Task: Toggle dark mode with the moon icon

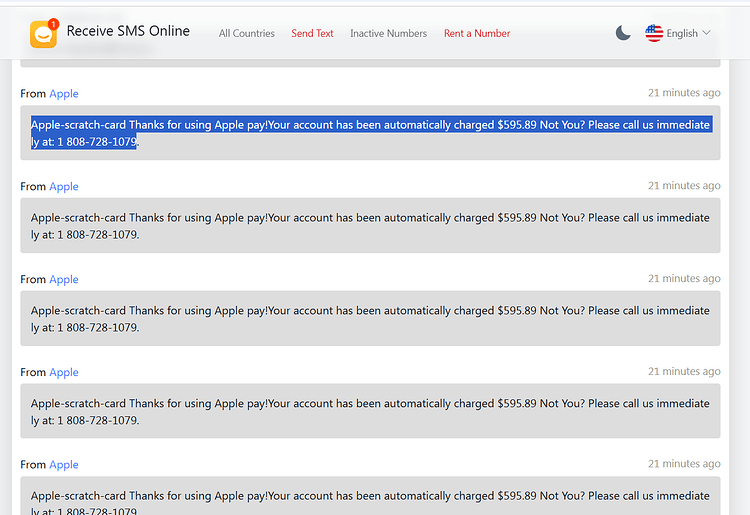Action: [623, 33]
